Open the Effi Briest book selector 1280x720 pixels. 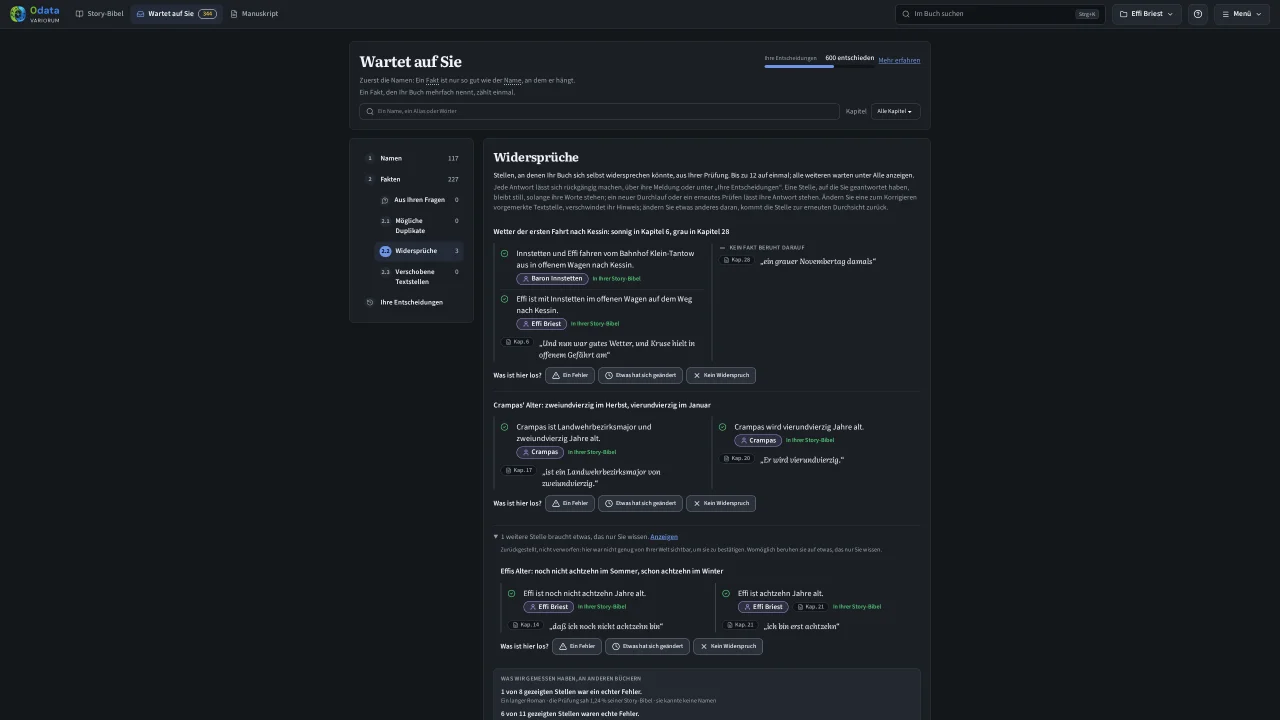(1146, 14)
